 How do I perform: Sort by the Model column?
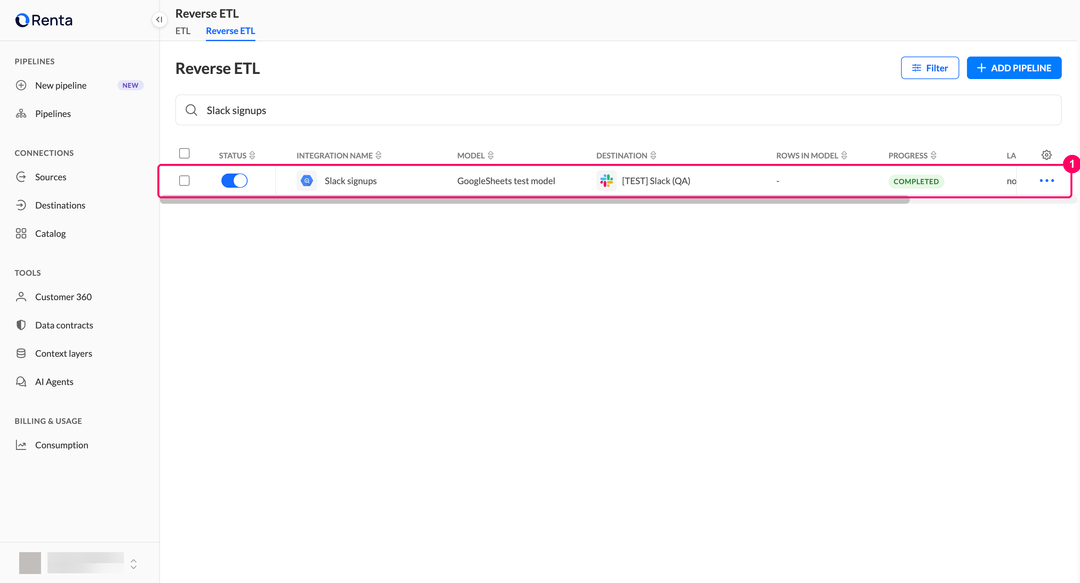(475, 156)
